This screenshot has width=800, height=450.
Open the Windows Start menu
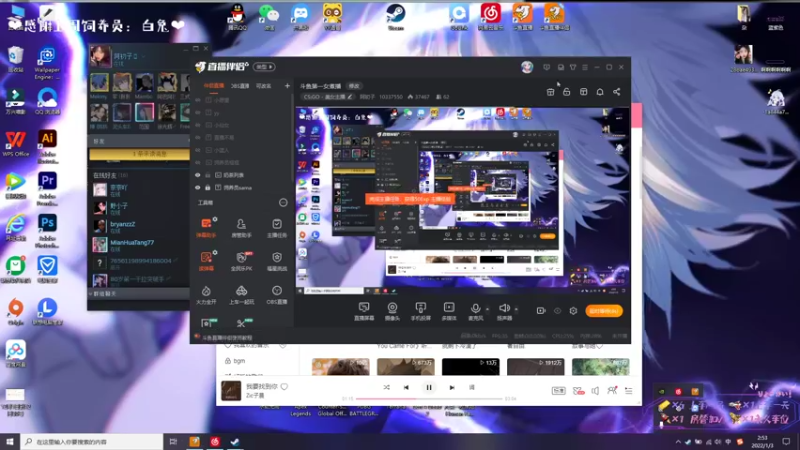click(x=10, y=442)
